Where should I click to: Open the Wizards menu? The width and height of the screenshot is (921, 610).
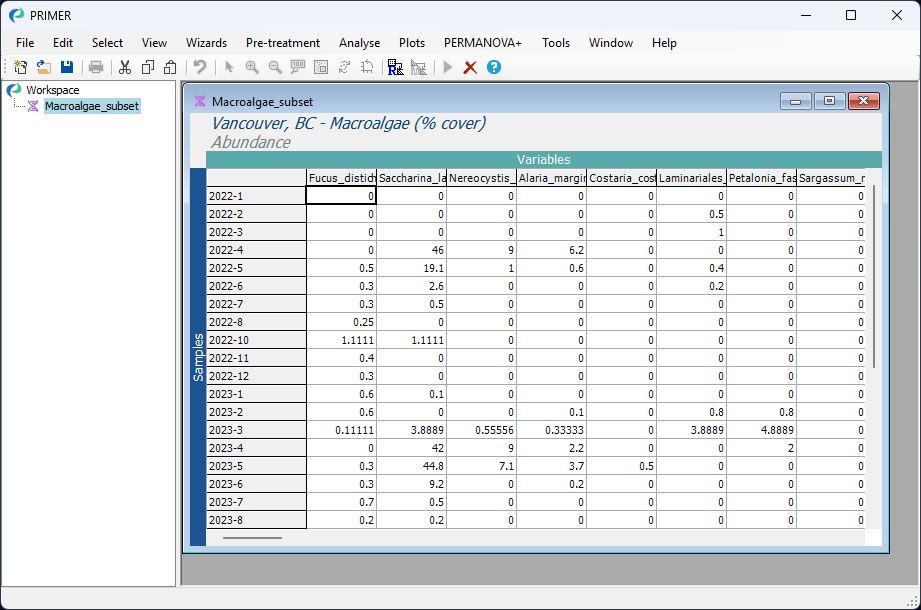click(207, 43)
